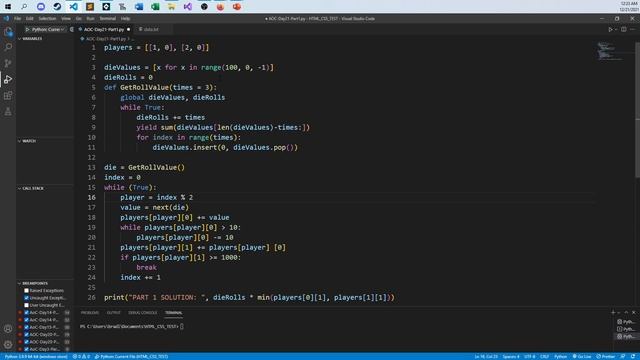The width and height of the screenshot is (640, 360).
Task: Toggle second AoC-Day14 breakpoint checkbox
Action: 27,320
